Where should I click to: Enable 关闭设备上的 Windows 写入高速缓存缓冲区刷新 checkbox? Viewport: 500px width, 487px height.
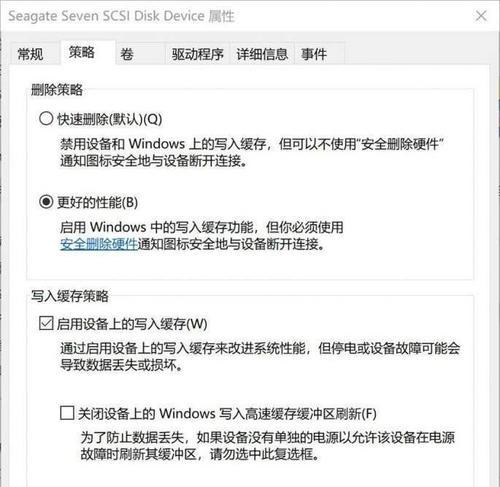point(67,413)
